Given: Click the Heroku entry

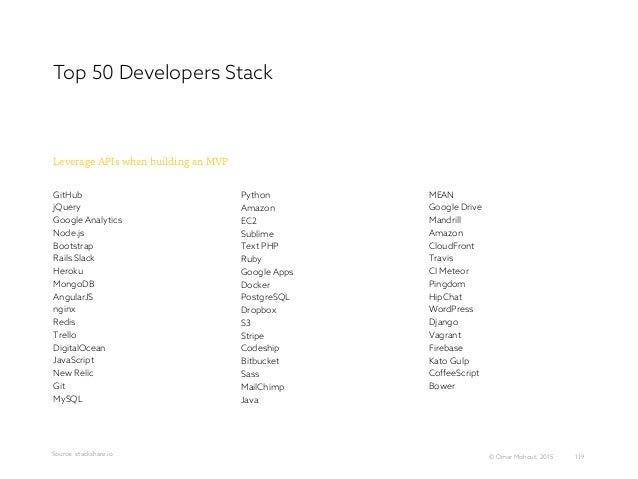Looking at the screenshot, I should coord(68,271).
